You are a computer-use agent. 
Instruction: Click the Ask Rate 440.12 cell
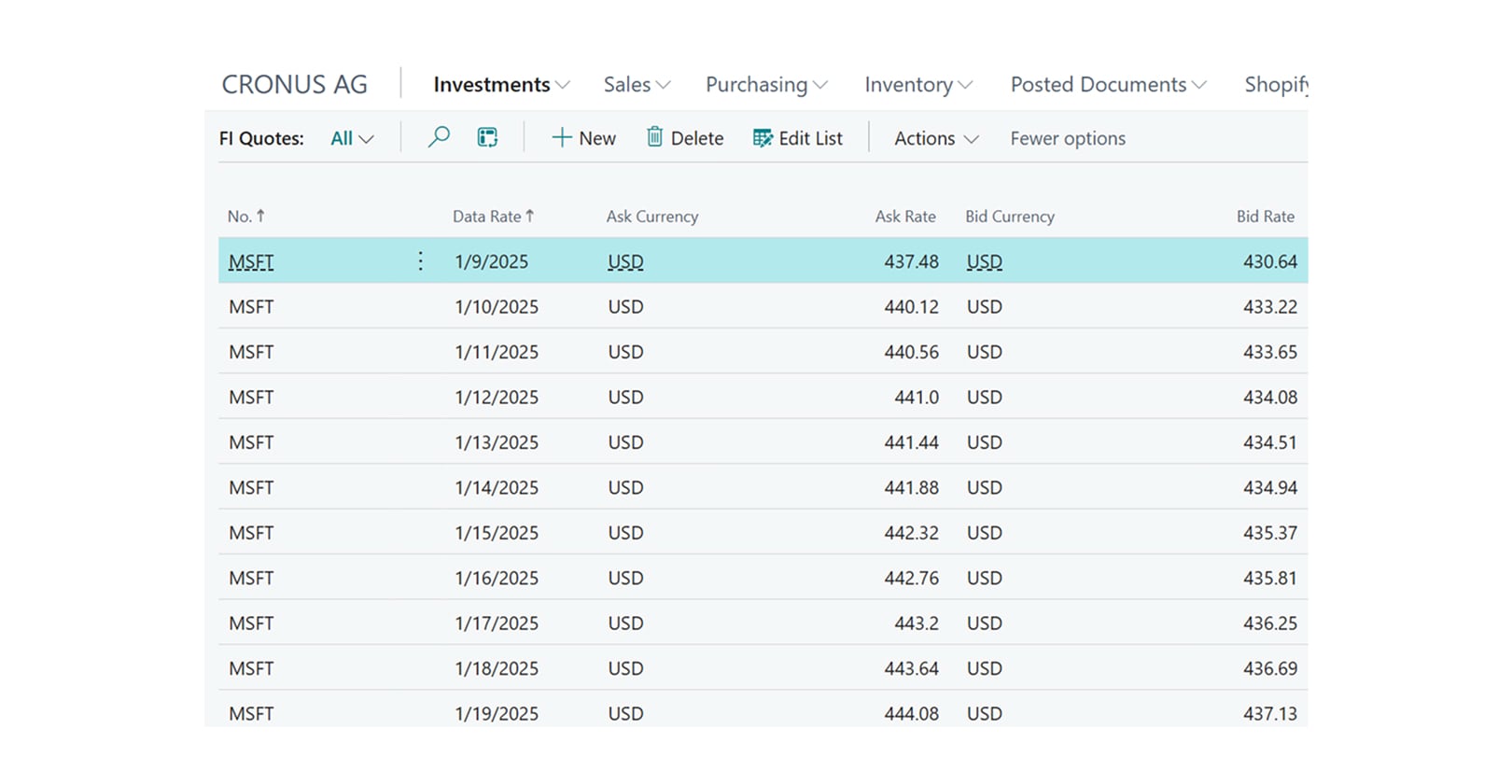[x=912, y=307]
